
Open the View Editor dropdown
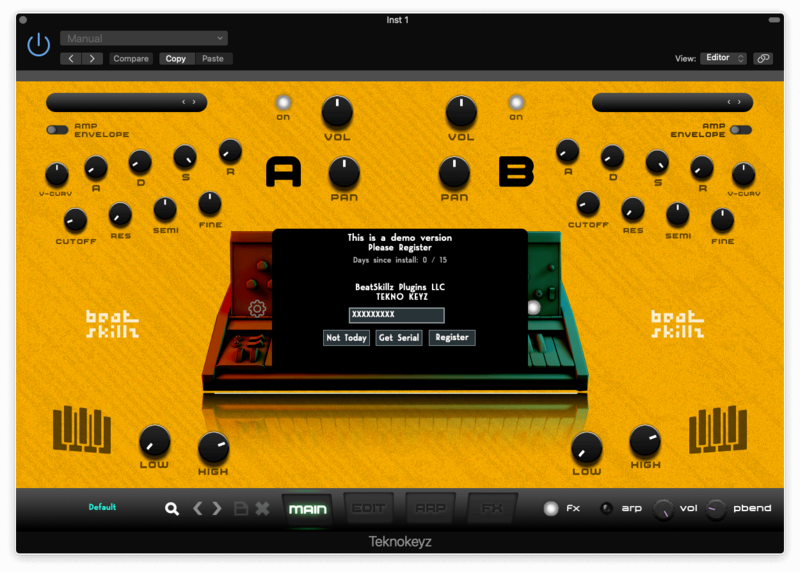(x=723, y=58)
